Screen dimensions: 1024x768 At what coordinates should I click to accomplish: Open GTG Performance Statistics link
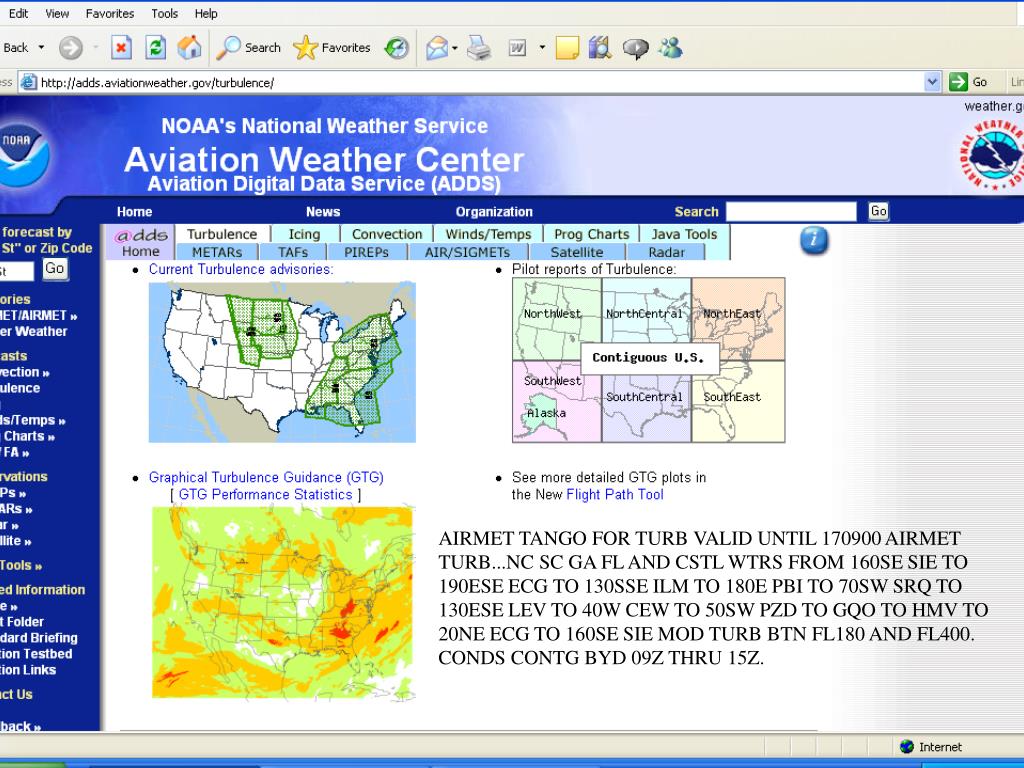[265, 494]
